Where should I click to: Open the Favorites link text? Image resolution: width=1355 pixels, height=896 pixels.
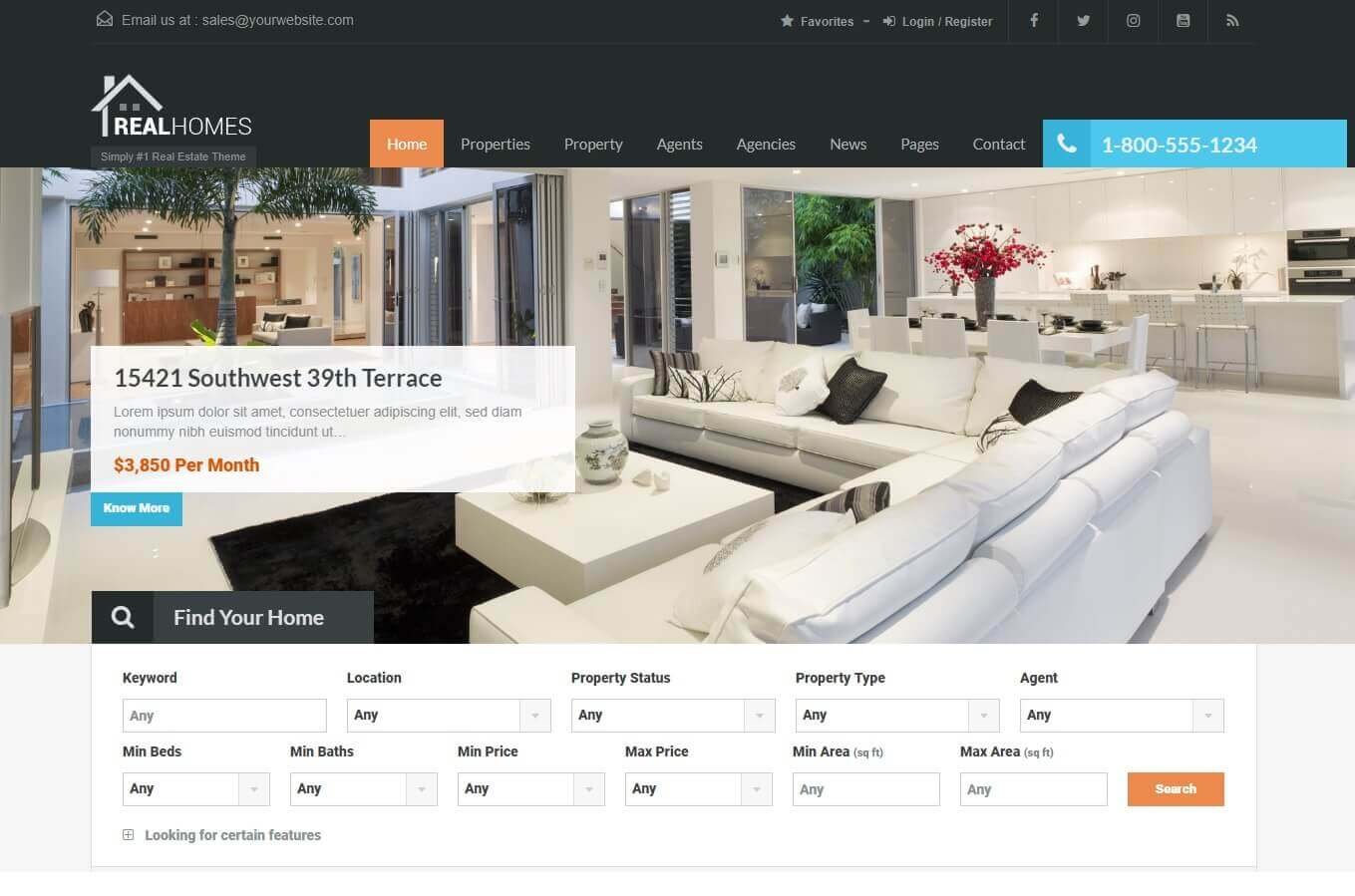pos(827,21)
